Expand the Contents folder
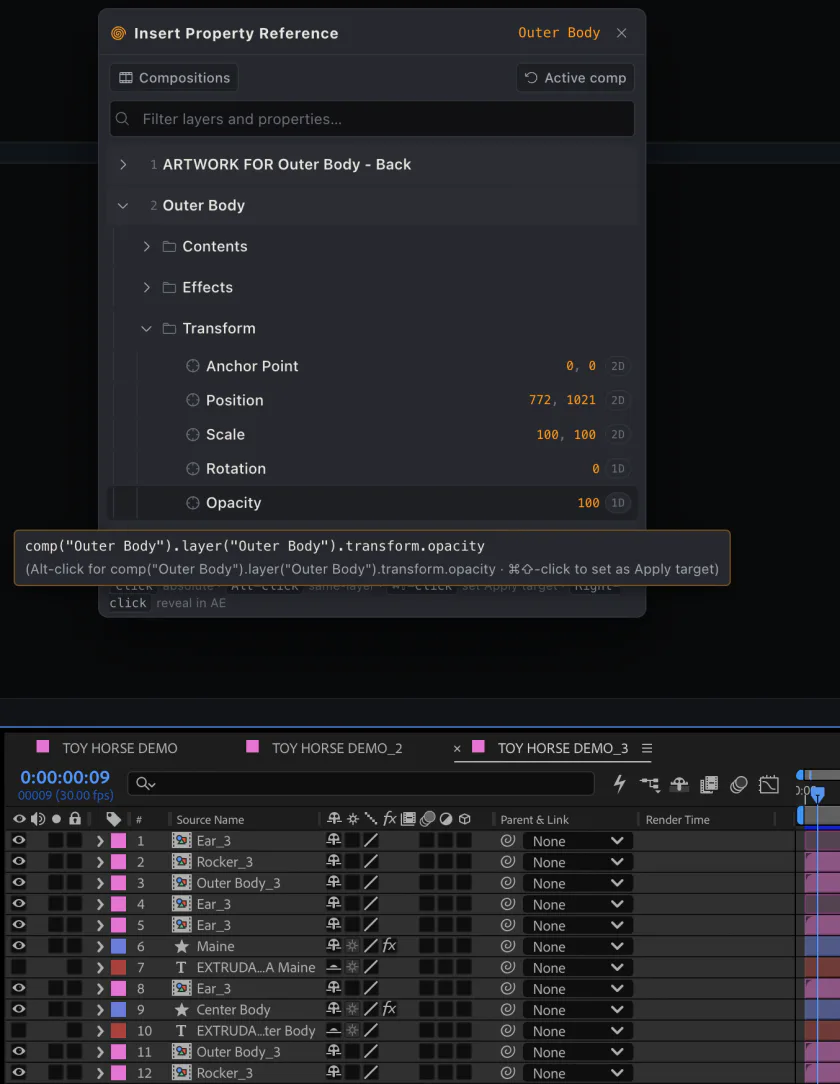 pos(147,246)
